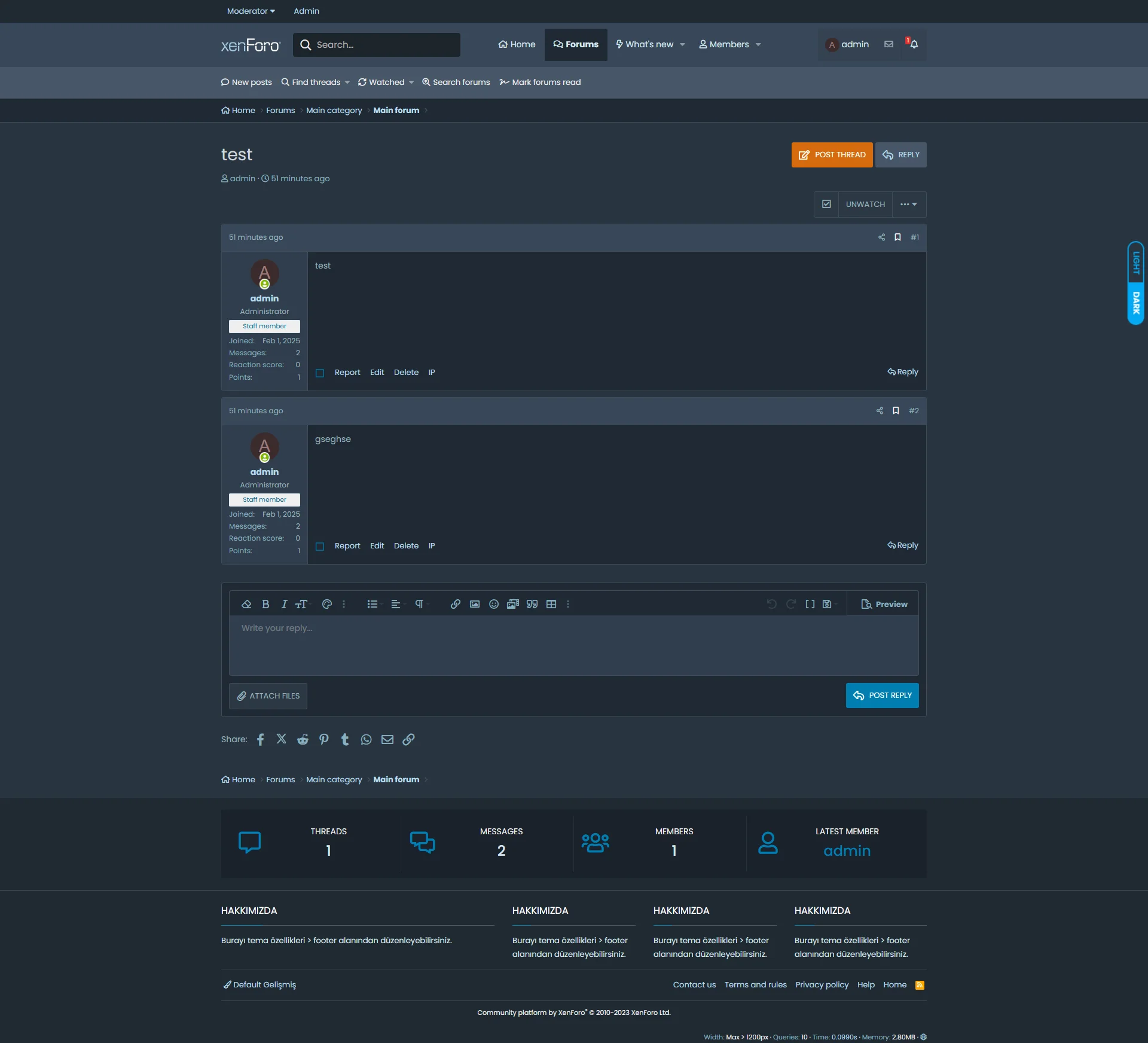
Task: Share post #2 via share icon
Action: tap(880, 411)
